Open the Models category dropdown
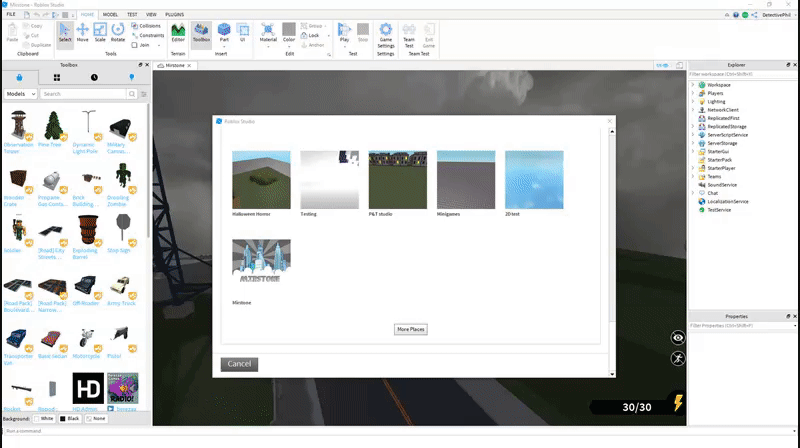The image size is (800, 448). tap(20, 94)
